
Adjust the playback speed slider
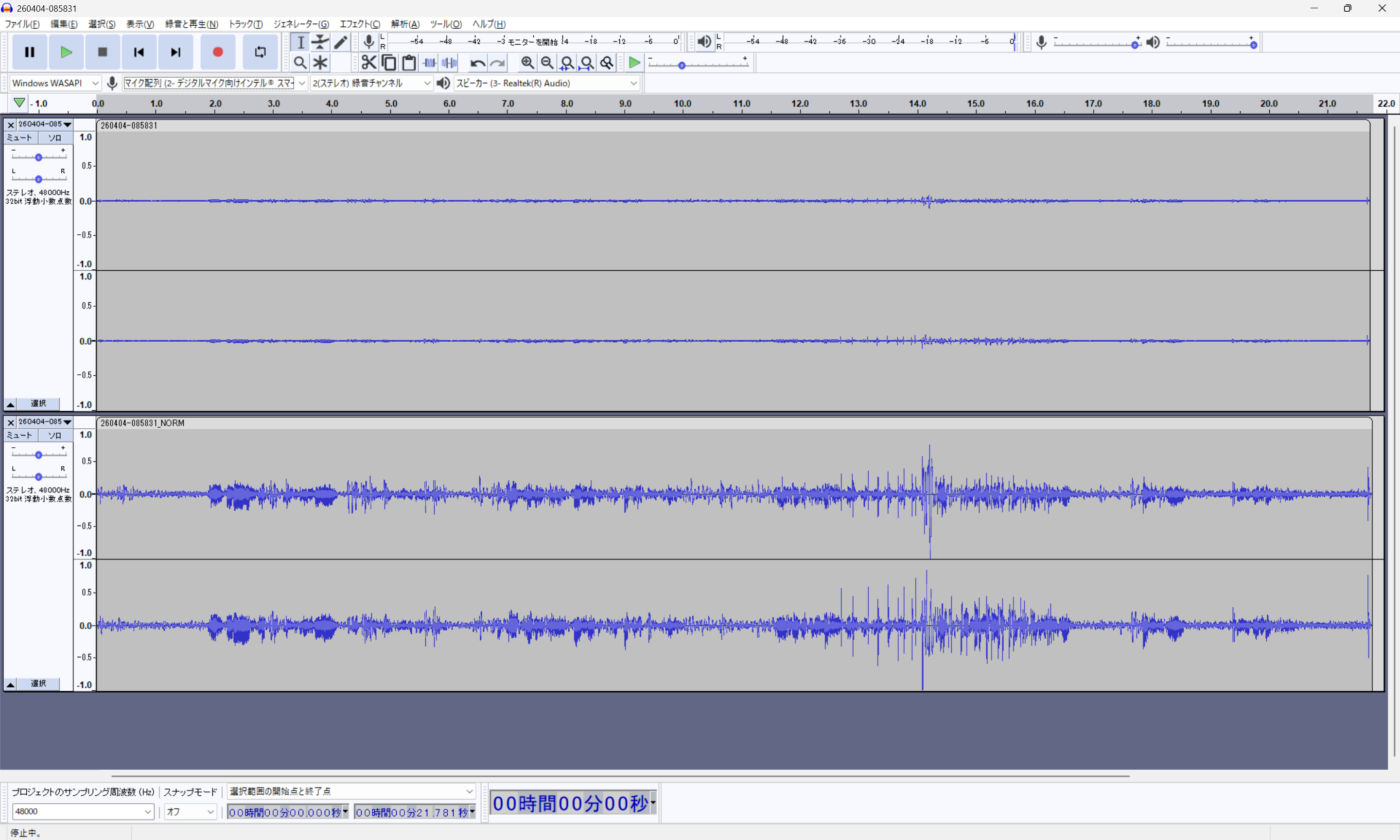coord(682,66)
